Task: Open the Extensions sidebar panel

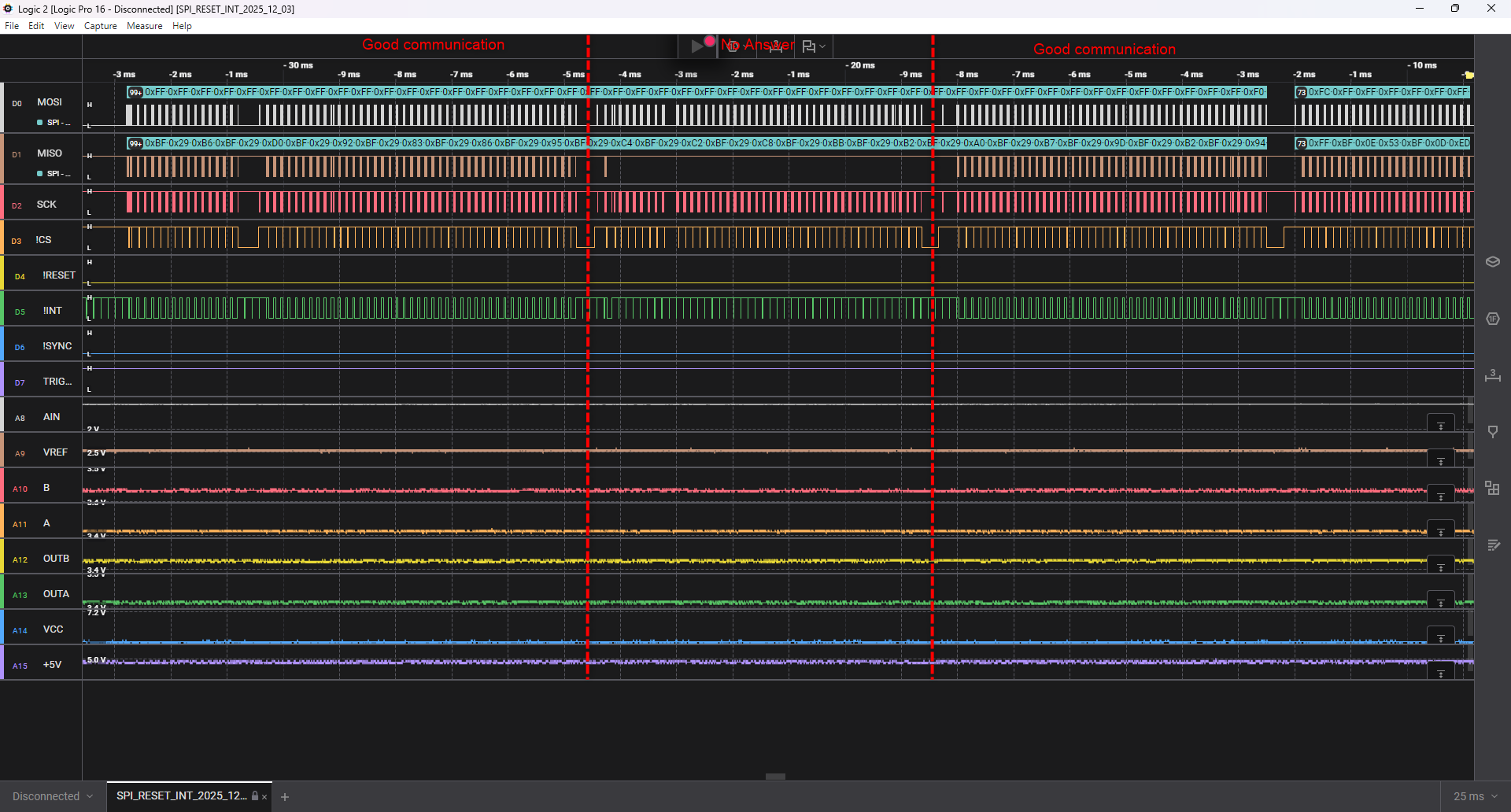Action: coord(1492,488)
